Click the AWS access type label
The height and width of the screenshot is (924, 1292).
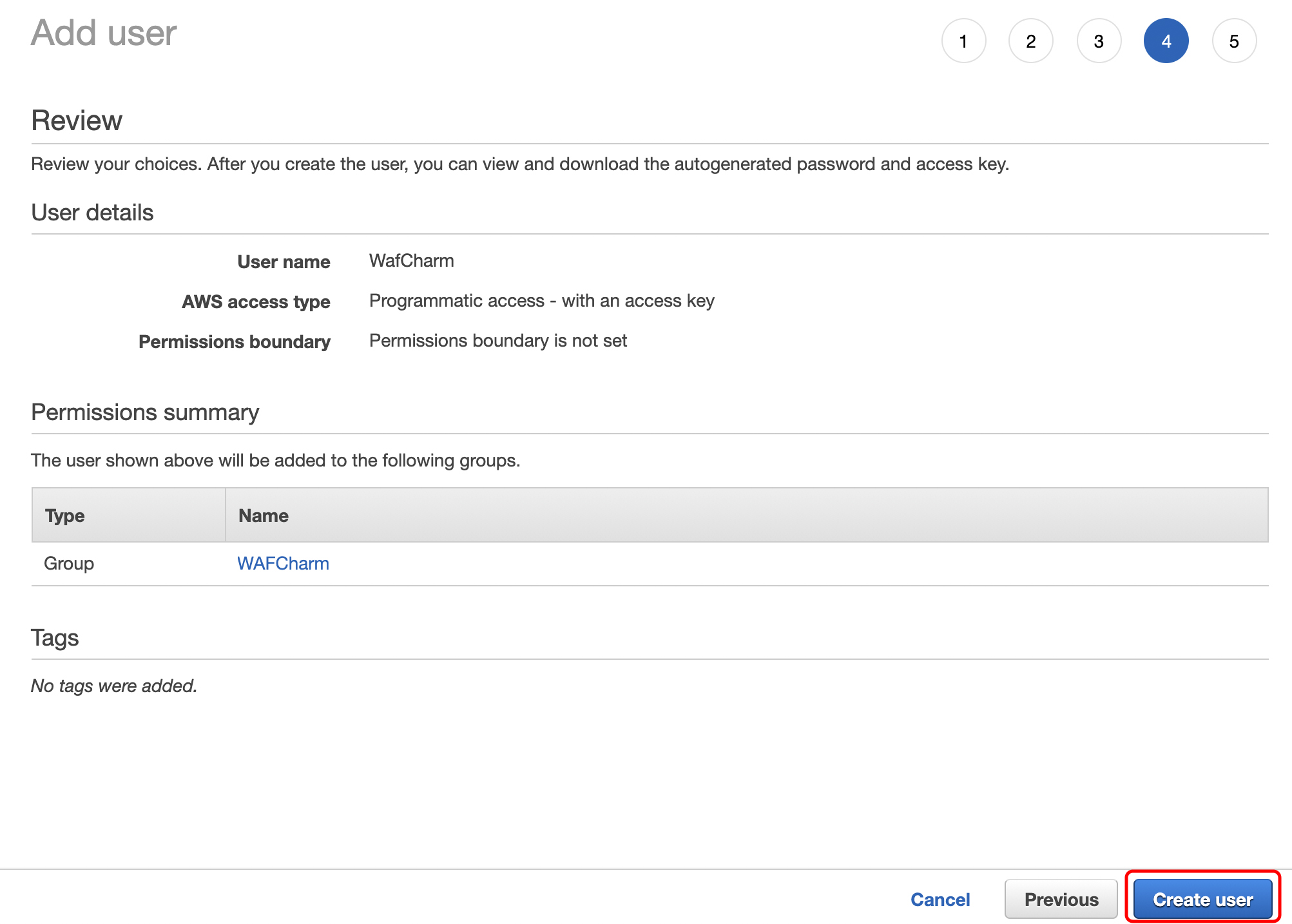coord(256,302)
